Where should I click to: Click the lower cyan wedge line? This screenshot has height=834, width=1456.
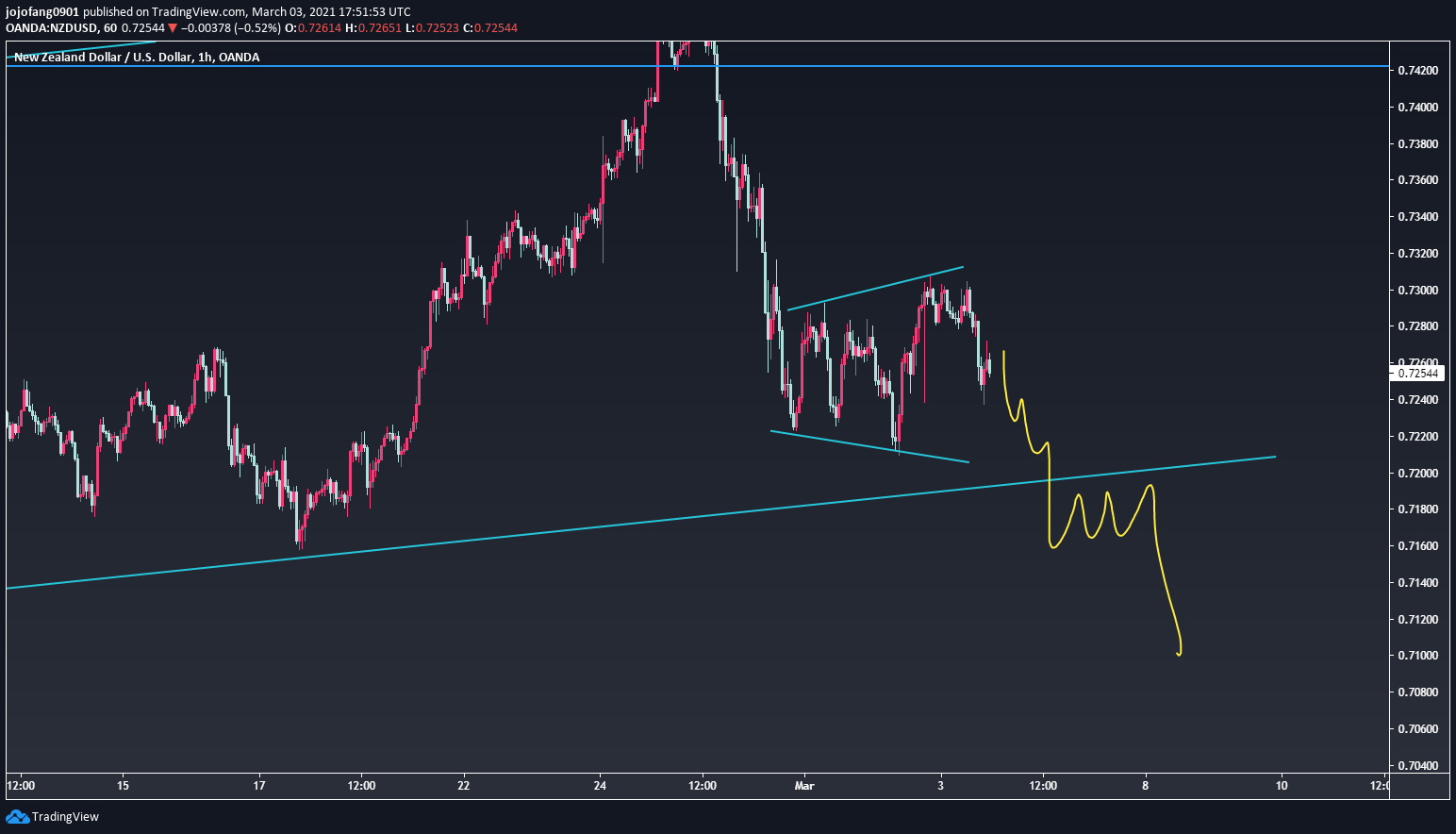tap(869, 447)
